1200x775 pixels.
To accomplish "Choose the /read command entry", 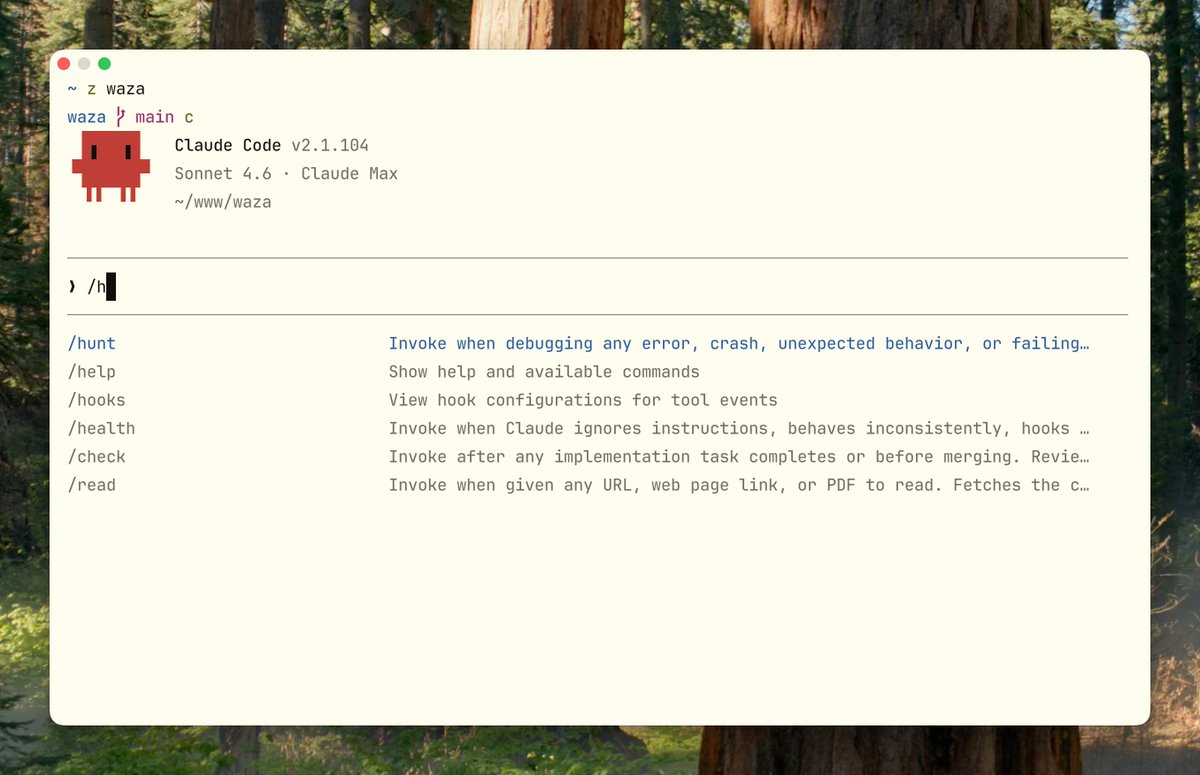I will point(92,485).
